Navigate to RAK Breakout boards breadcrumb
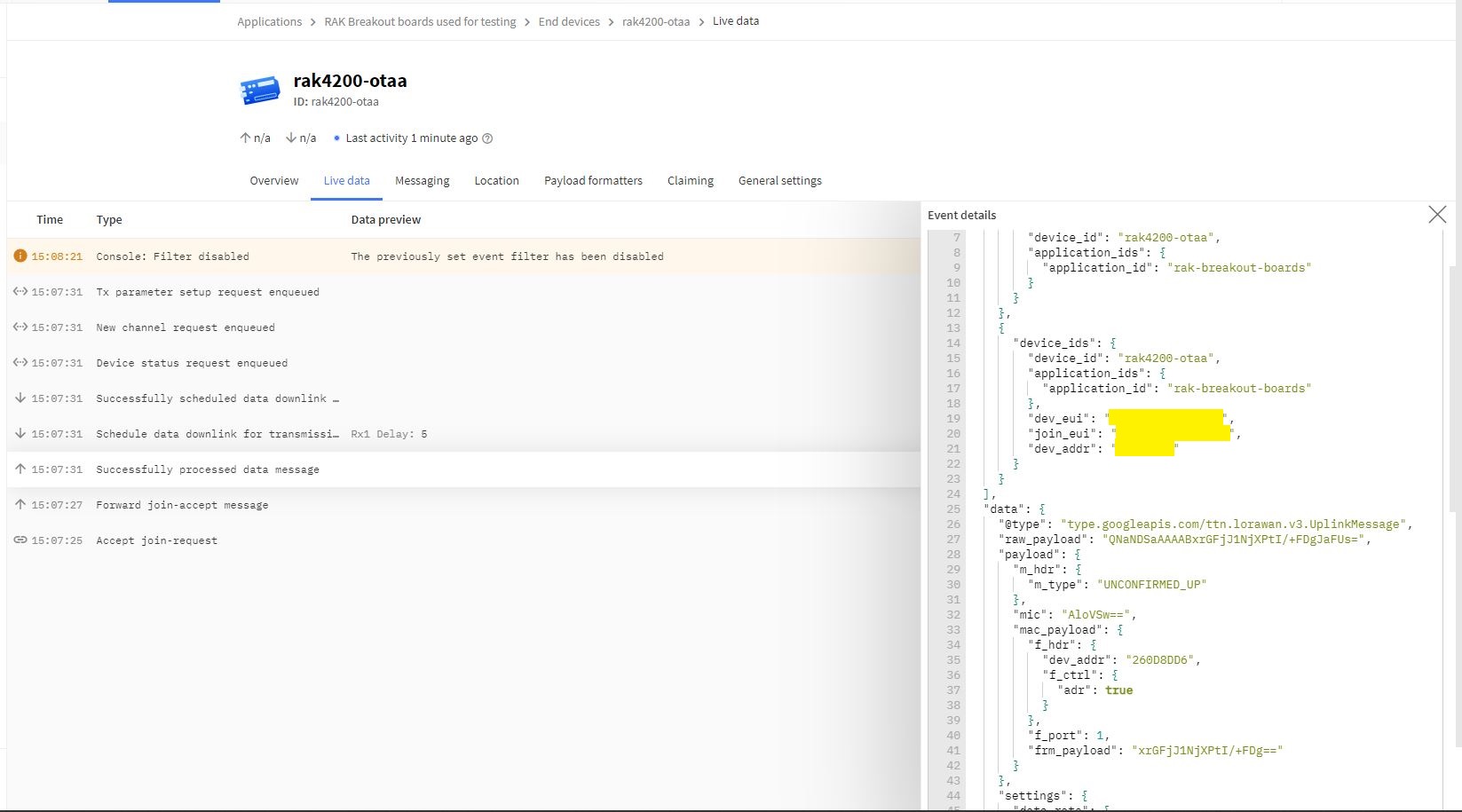The image size is (1462, 812). point(420,22)
